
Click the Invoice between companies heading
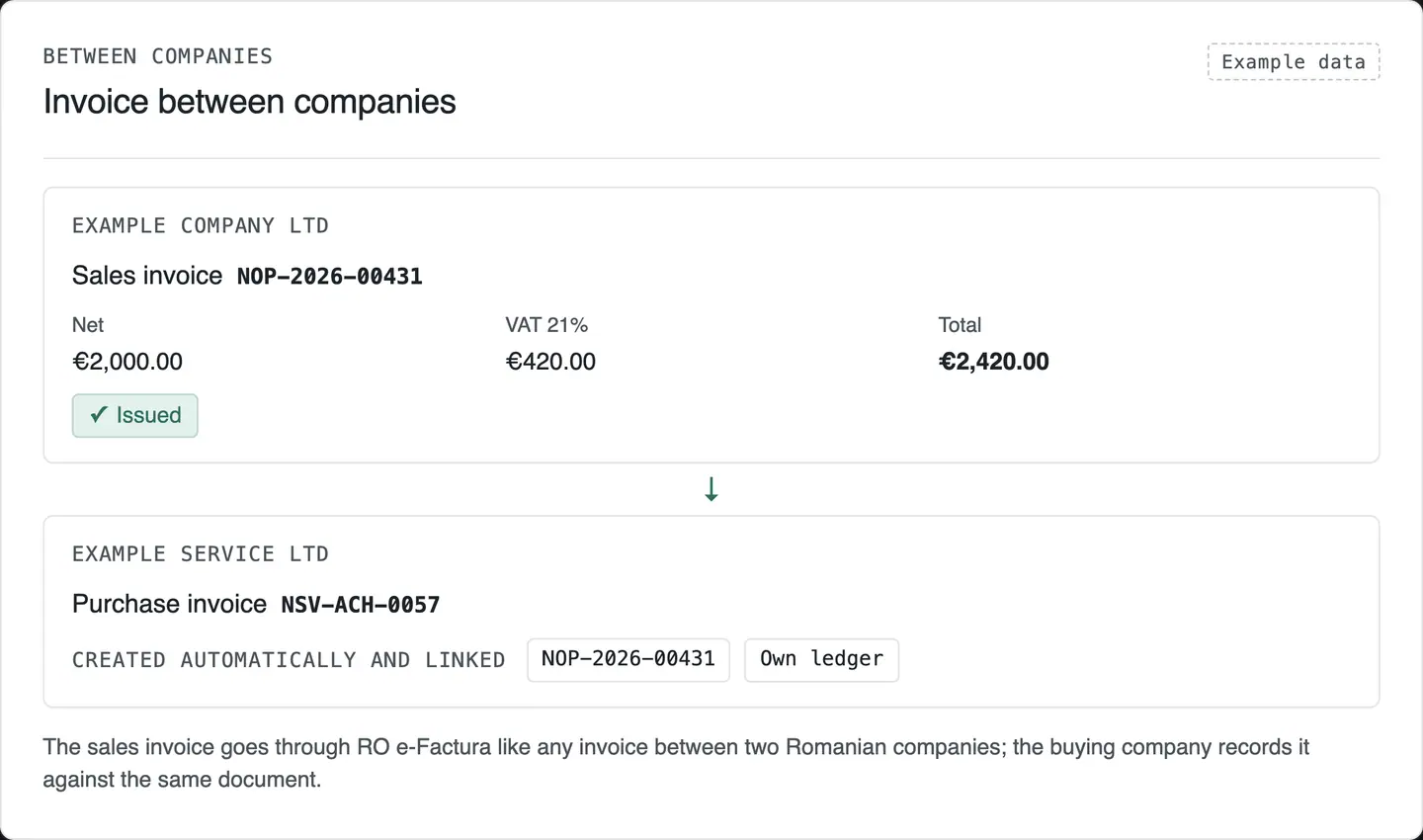coord(249,102)
